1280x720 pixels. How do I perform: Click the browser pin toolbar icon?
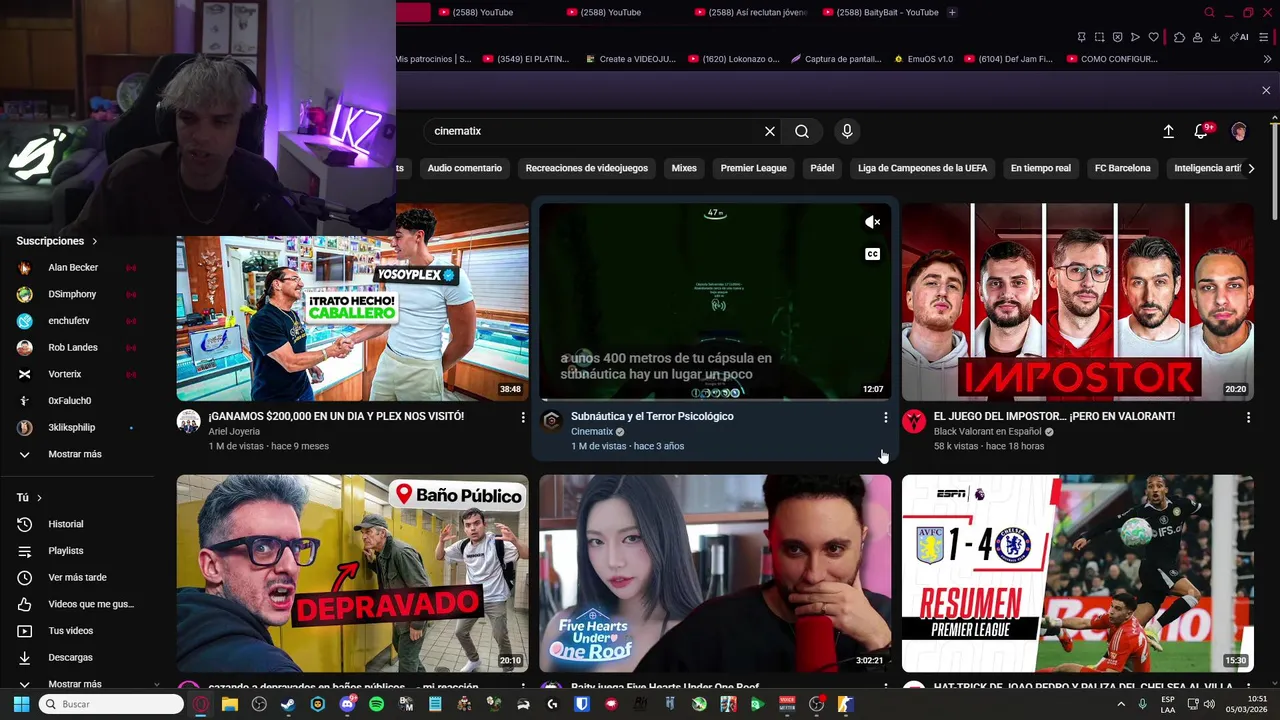pos(1081,37)
